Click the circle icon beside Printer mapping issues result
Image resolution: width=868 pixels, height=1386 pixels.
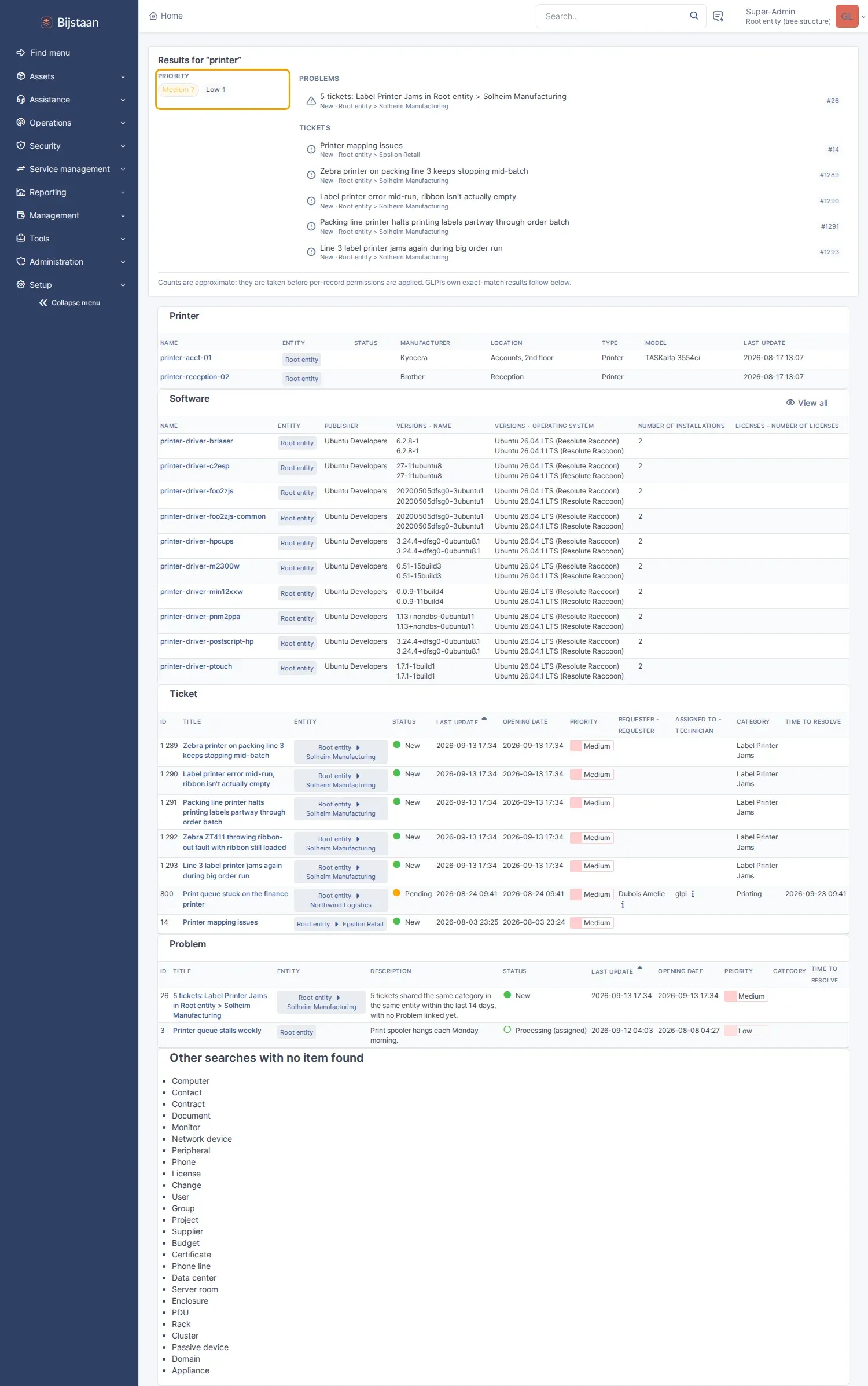[311, 149]
